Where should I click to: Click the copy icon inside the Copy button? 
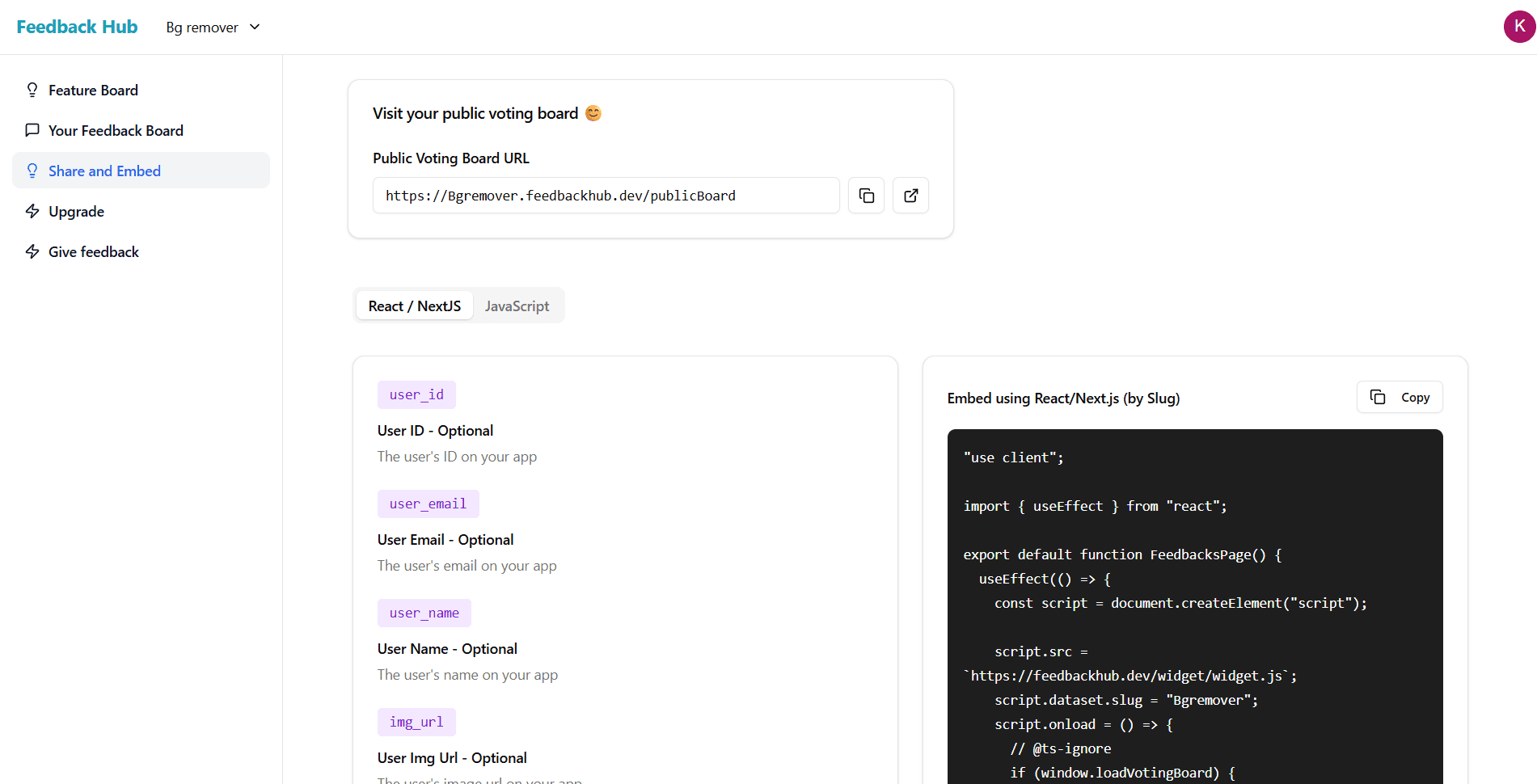[x=1378, y=397]
